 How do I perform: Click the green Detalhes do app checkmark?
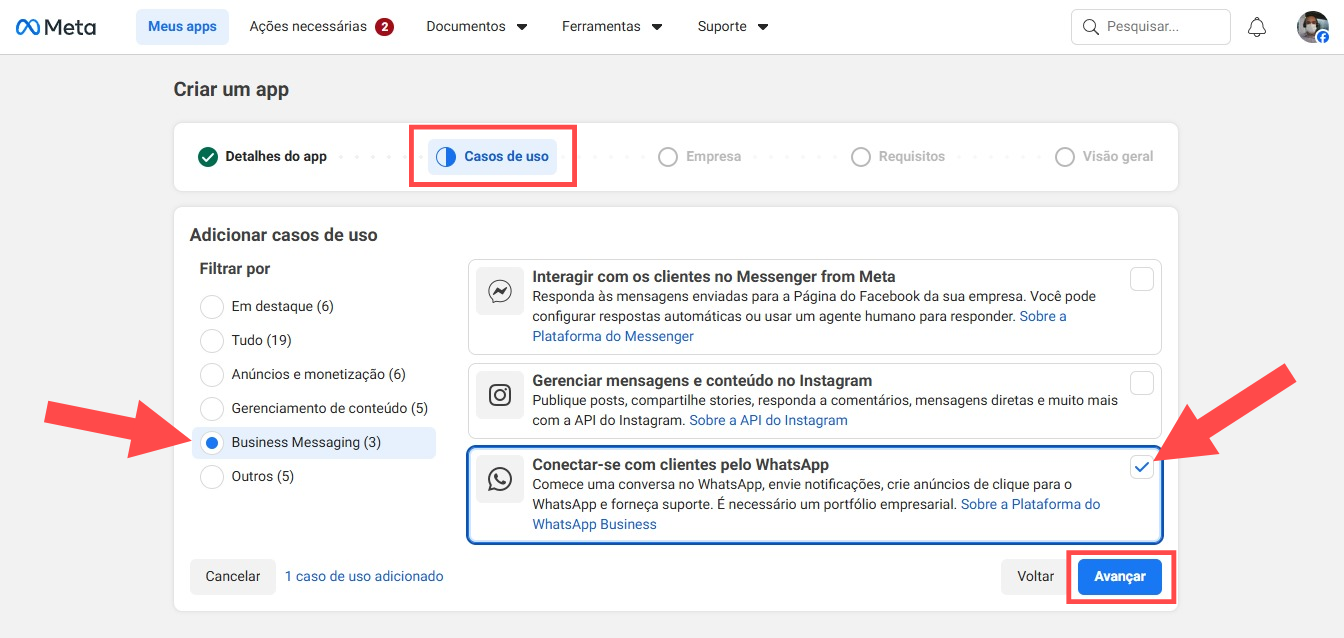click(x=208, y=157)
